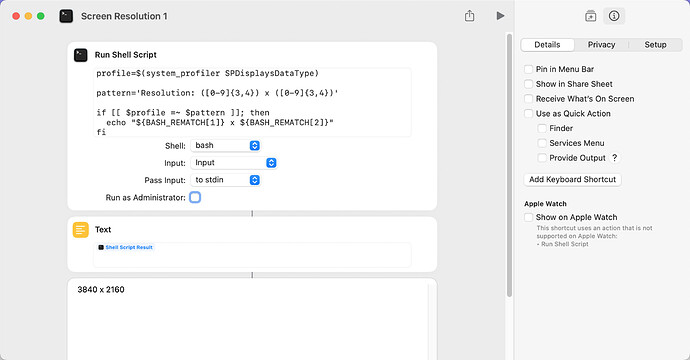The width and height of the screenshot is (690, 360).
Task: Check the Finder option
Action: [x=542, y=129]
